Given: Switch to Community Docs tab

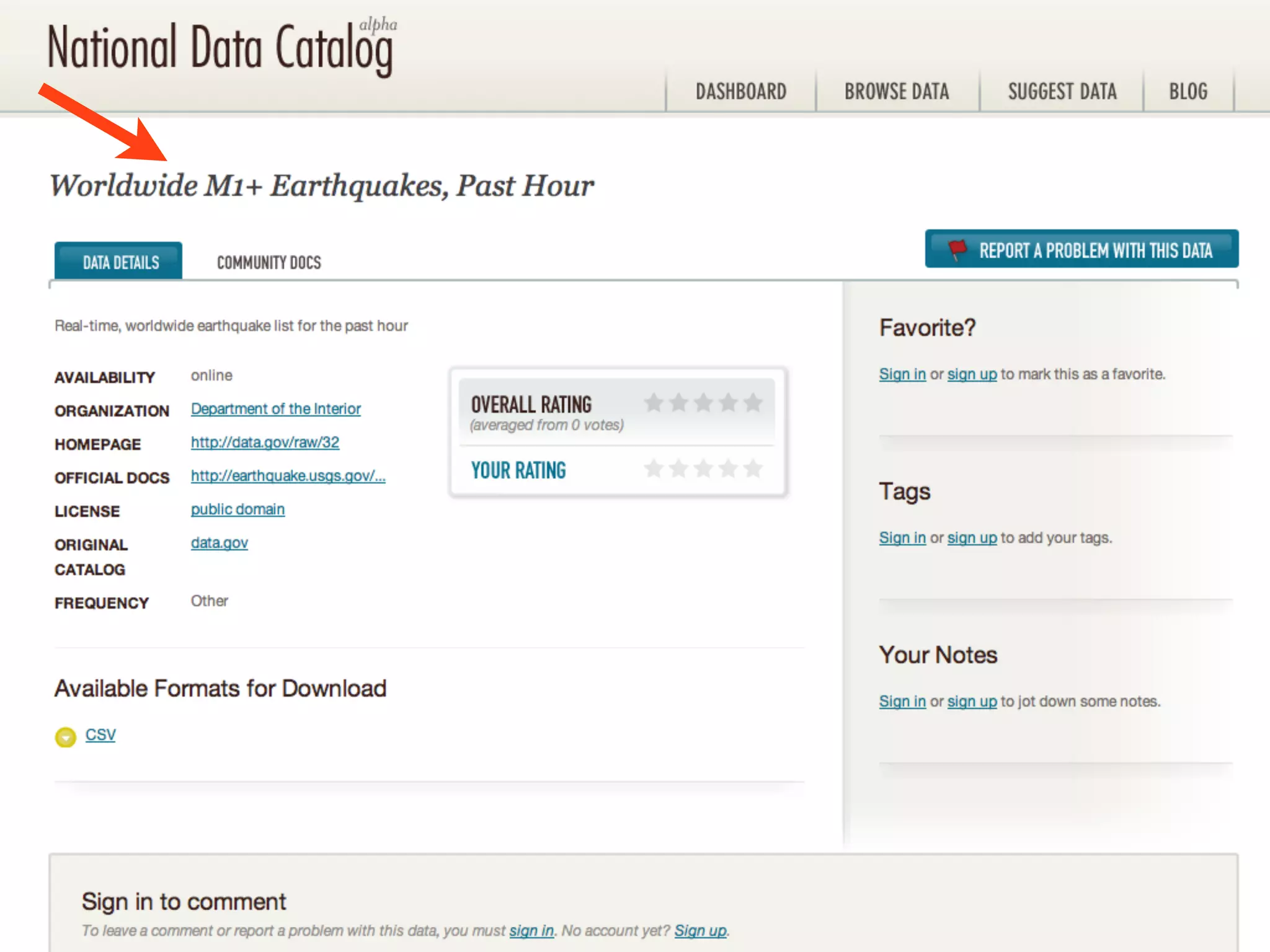Looking at the screenshot, I should 269,263.
